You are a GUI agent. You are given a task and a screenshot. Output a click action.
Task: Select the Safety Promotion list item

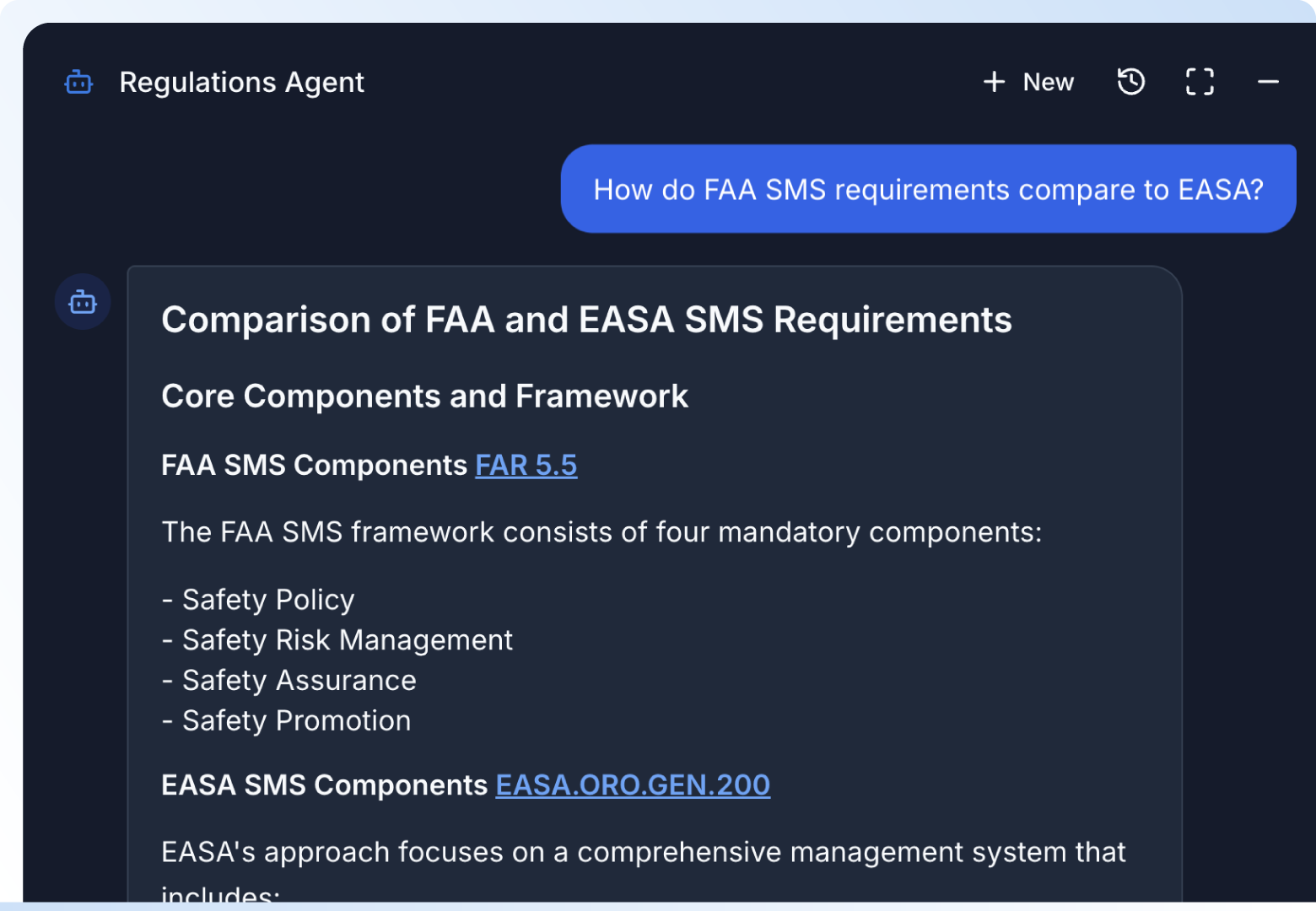coord(296,721)
